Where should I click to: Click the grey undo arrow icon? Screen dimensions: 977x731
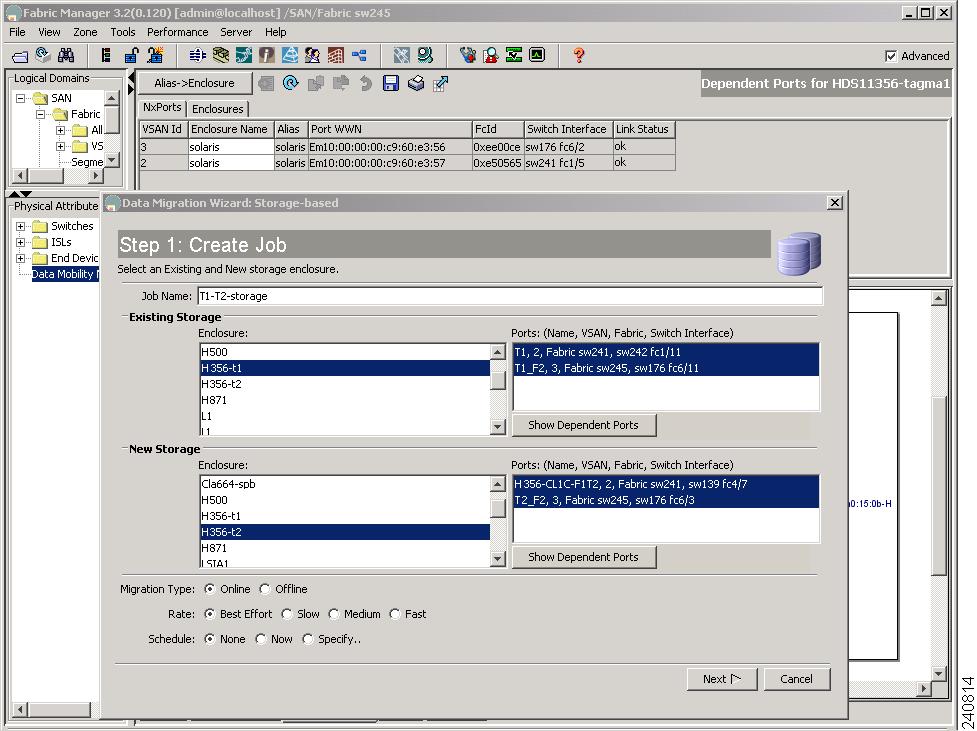366,83
